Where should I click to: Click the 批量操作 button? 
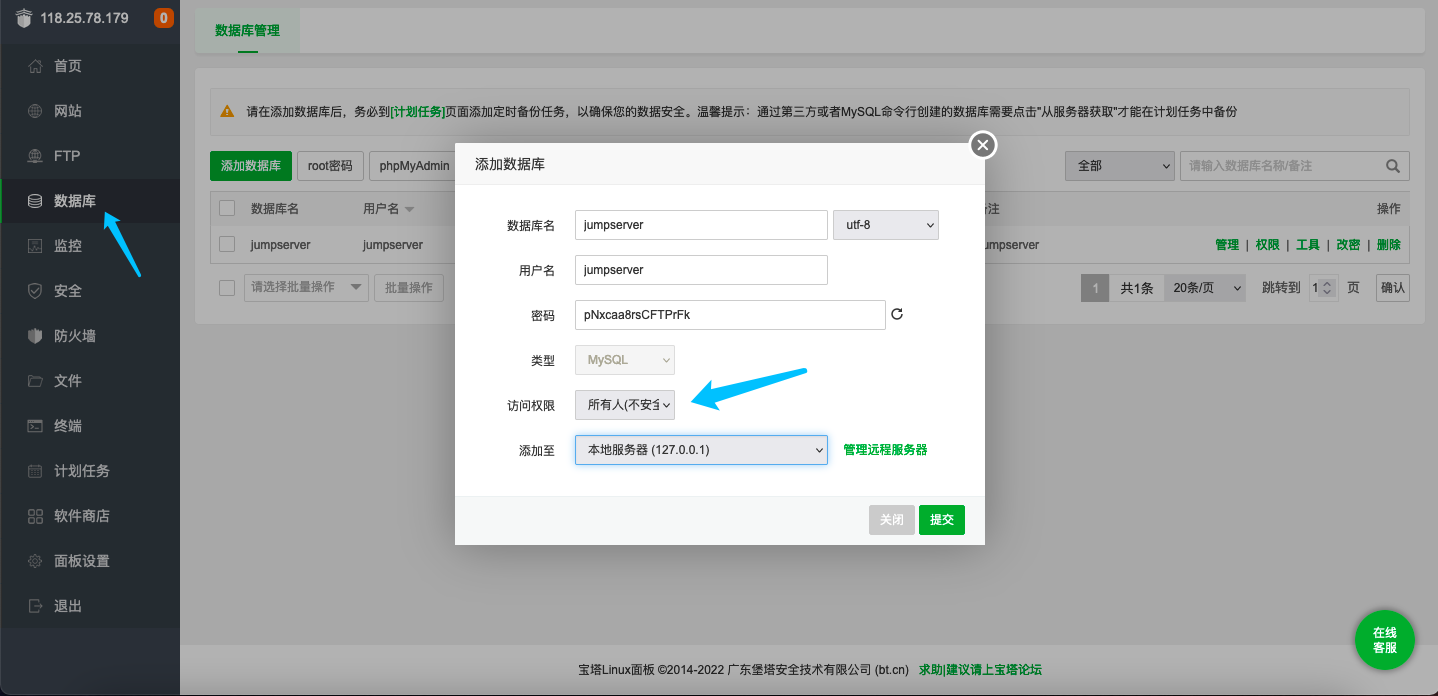(409, 287)
